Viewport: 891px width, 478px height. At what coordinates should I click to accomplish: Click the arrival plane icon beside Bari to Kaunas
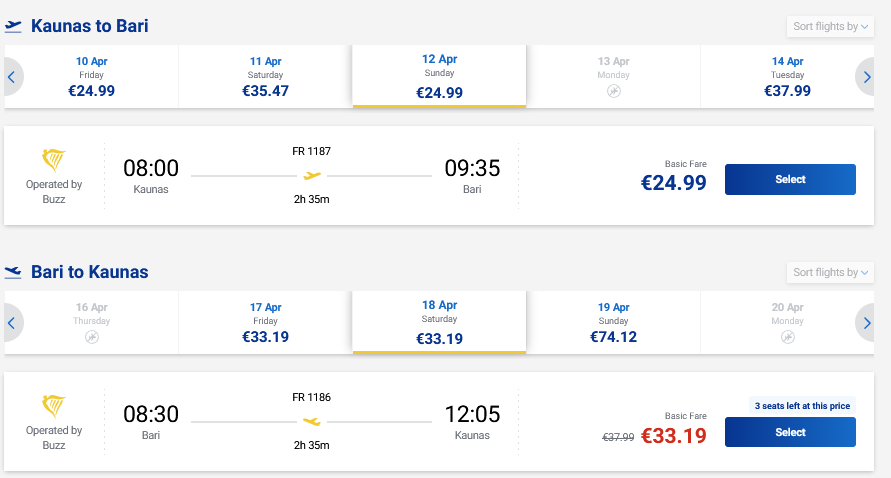(13, 272)
